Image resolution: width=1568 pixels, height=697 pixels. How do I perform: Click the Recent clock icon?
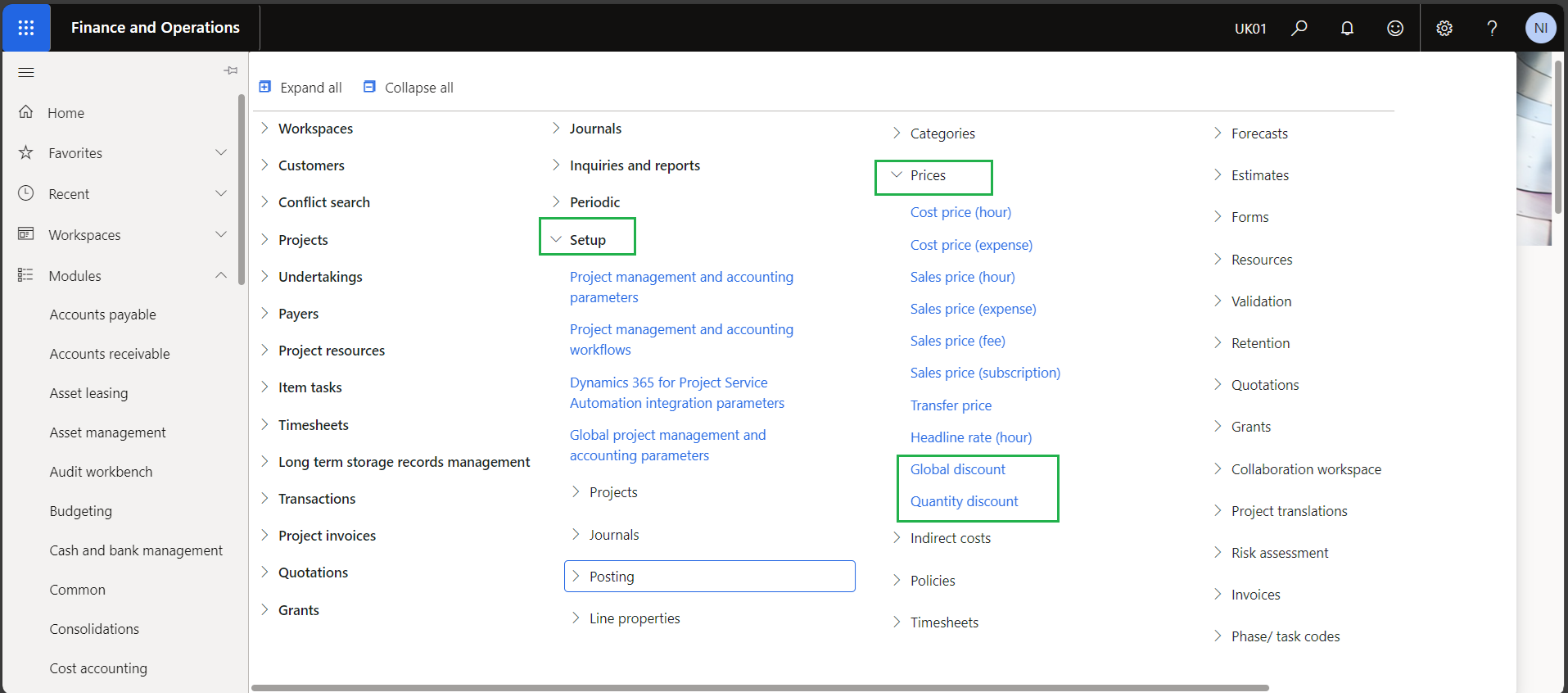26,193
